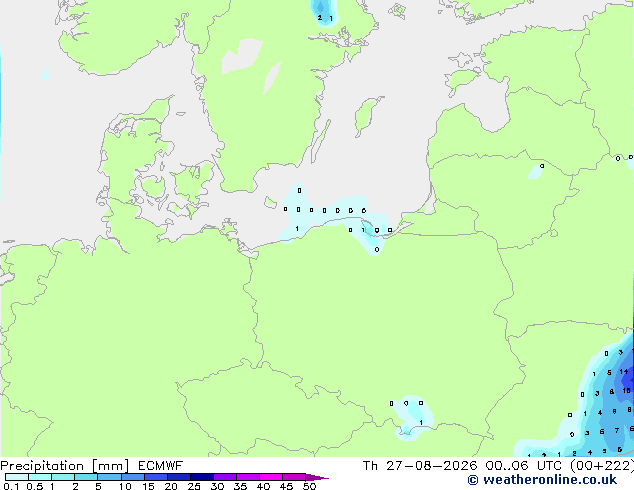Click the legend label 0.5
Viewport: 634px width, 490px height.
tap(34, 486)
